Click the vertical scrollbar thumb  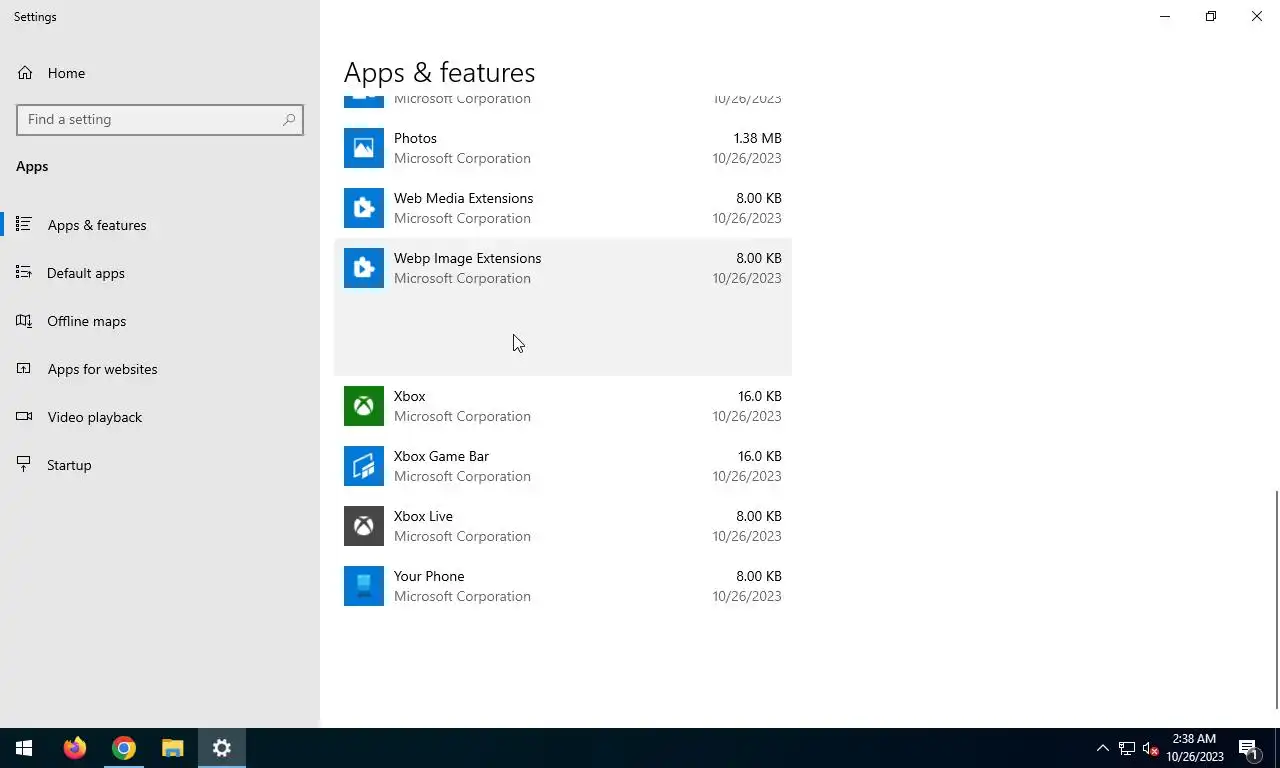1276,599
